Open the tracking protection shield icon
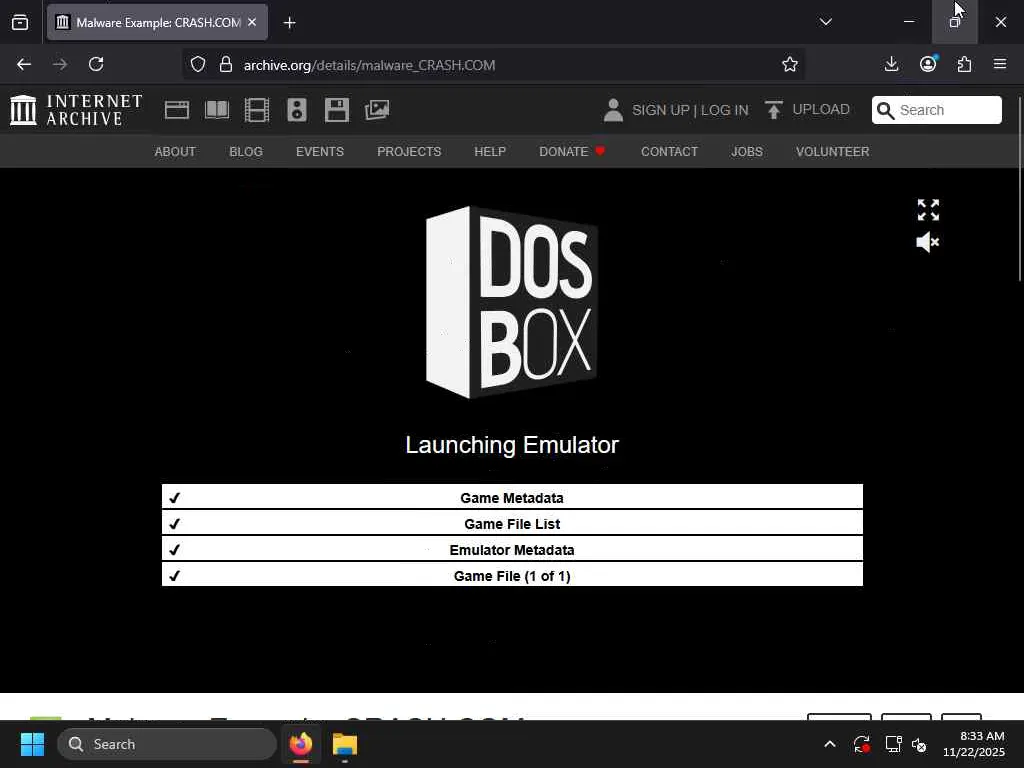The height and width of the screenshot is (768, 1024). (x=198, y=64)
